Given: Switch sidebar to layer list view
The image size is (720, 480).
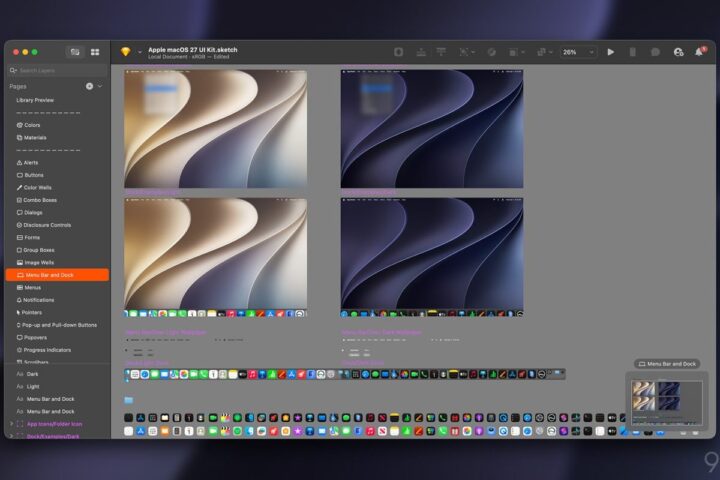Looking at the screenshot, I should coord(75,52).
